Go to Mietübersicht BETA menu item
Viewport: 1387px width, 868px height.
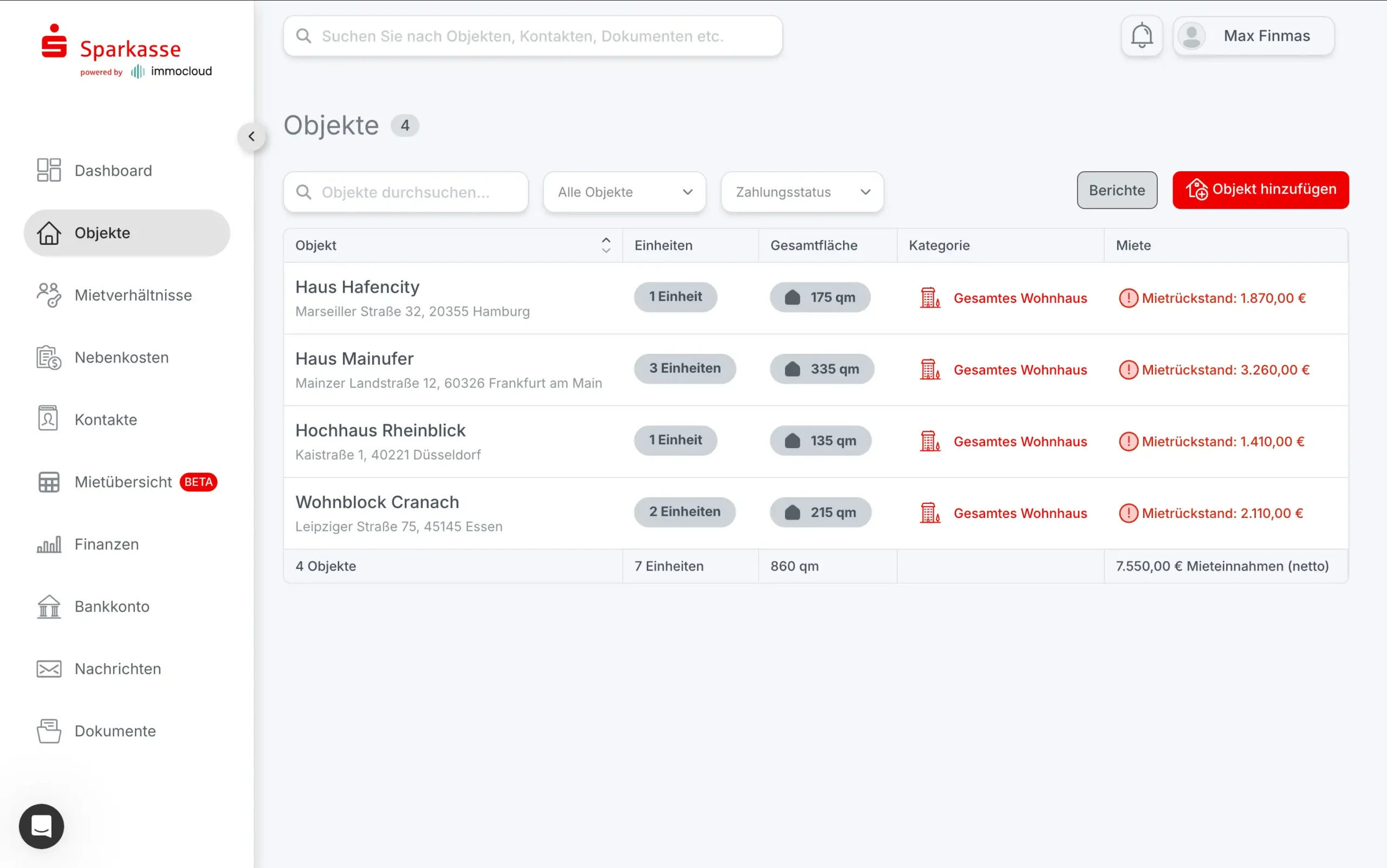point(124,482)
